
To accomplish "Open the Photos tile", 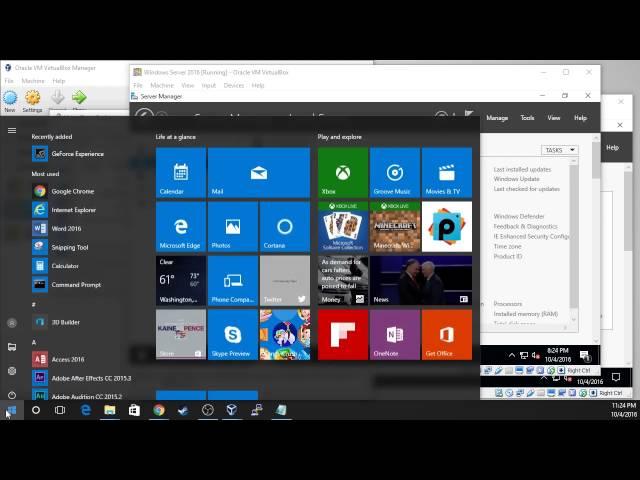I will pos(233,227).
